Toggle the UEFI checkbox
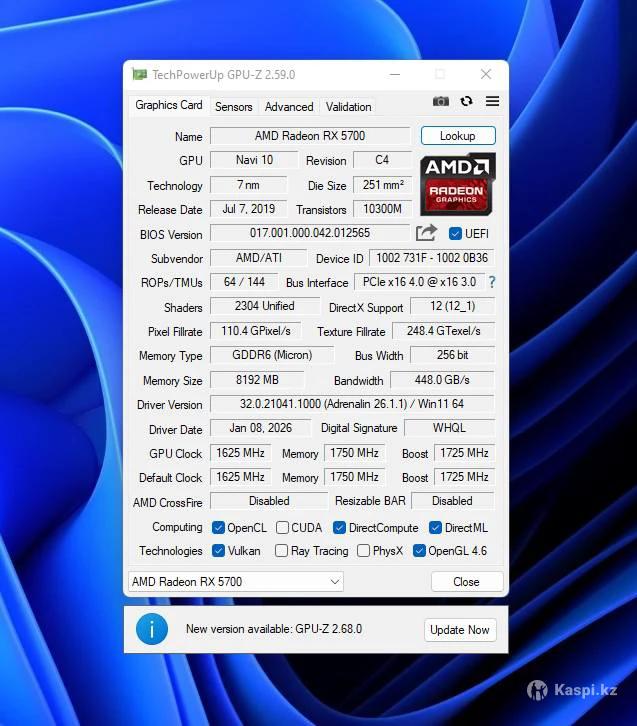 coord(456,234)
